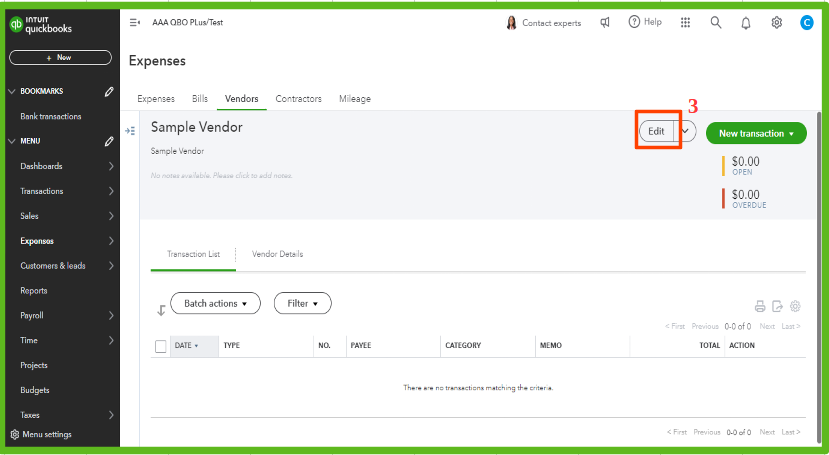Open the New transaction dropdown
The height and width of the screenshot is (455, 829).
[756, 133]
